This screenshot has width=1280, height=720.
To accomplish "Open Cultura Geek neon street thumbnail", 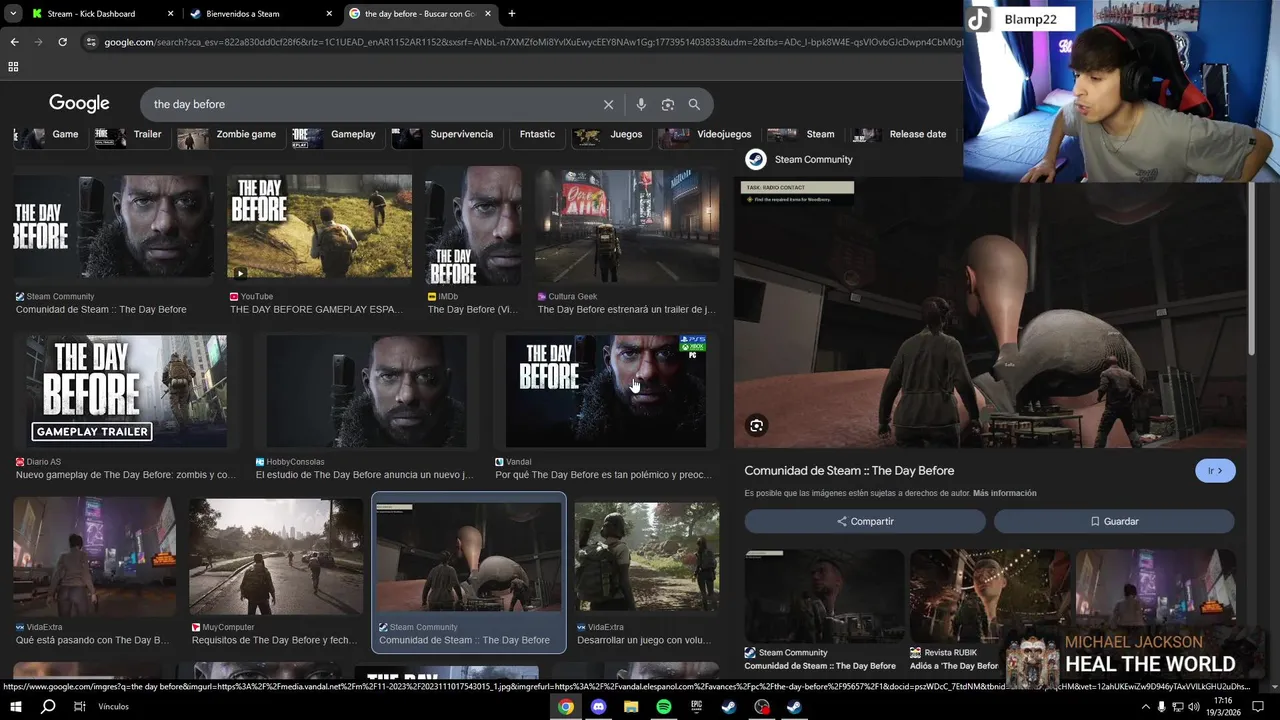I will 627,226.
